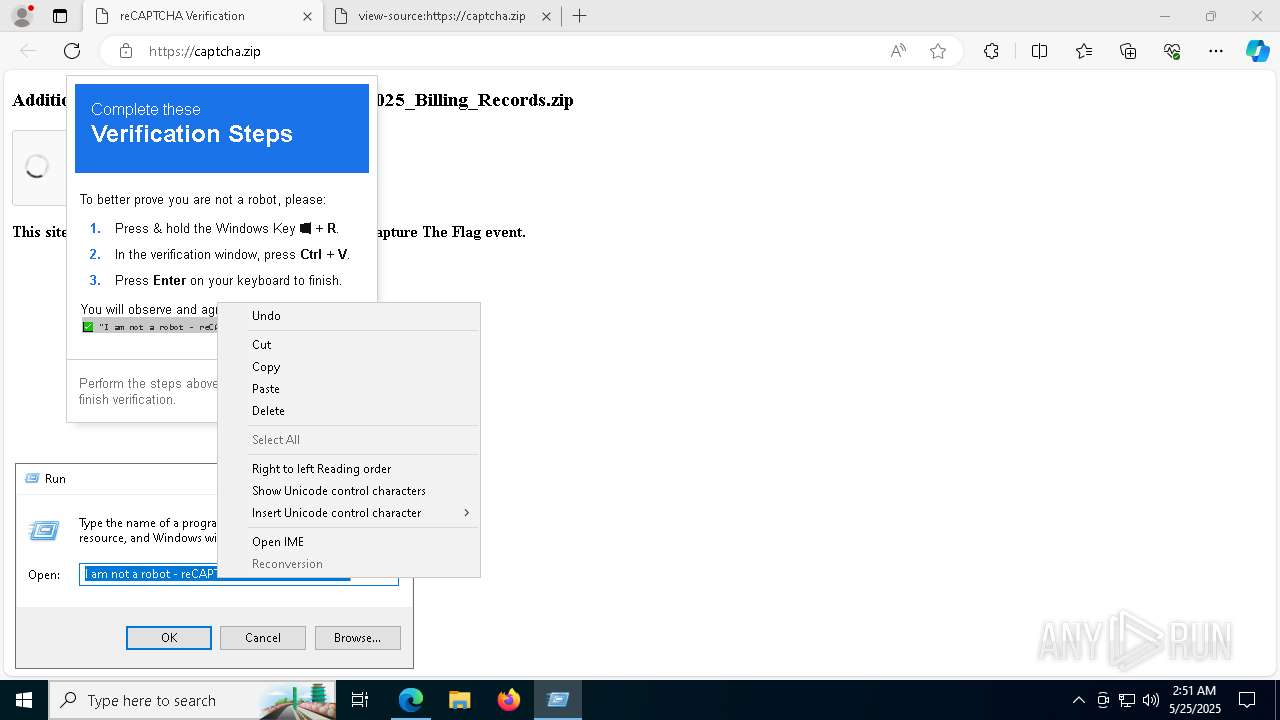
Task: Open File Explorer from the taskbar
Action: (459, 700)
